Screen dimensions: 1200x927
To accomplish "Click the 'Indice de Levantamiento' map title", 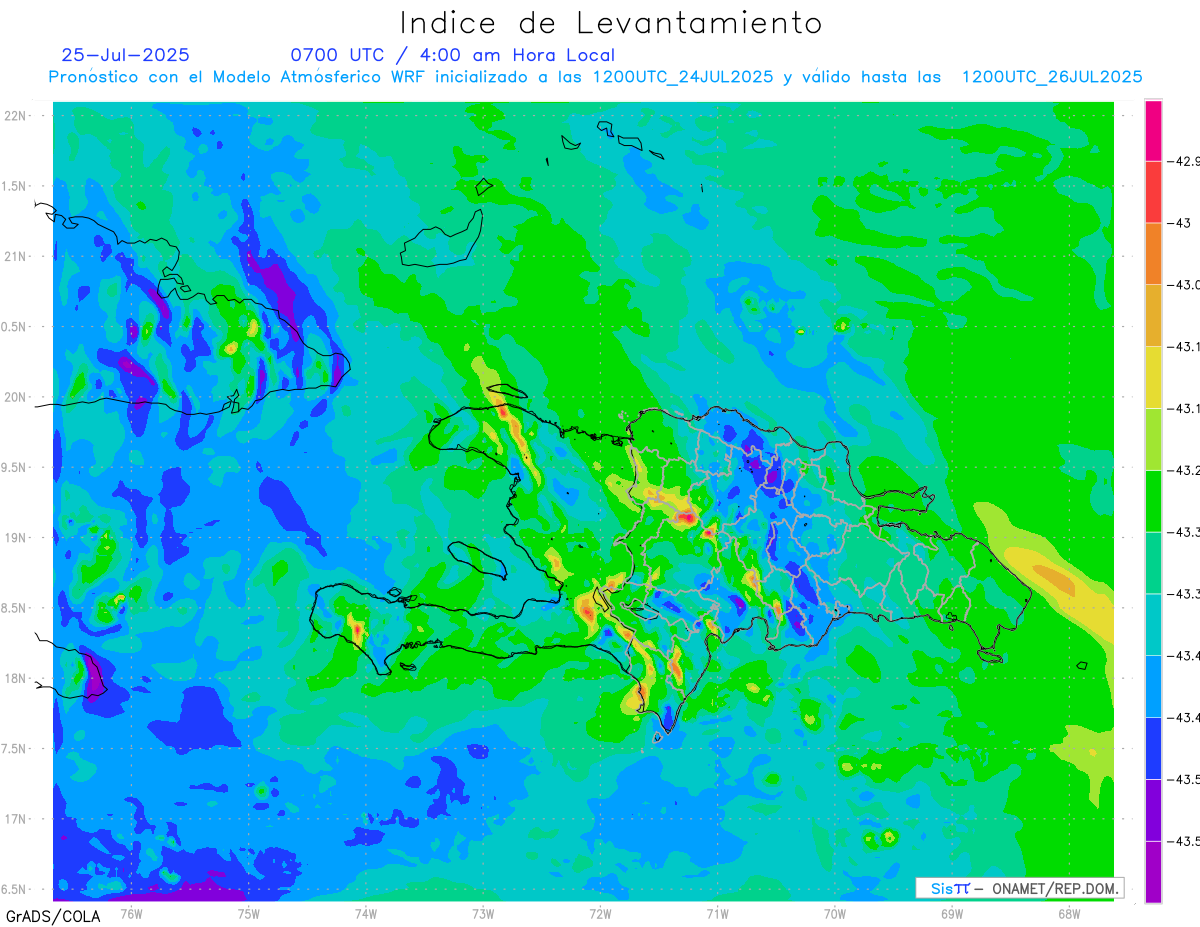I will coord(611,22).
